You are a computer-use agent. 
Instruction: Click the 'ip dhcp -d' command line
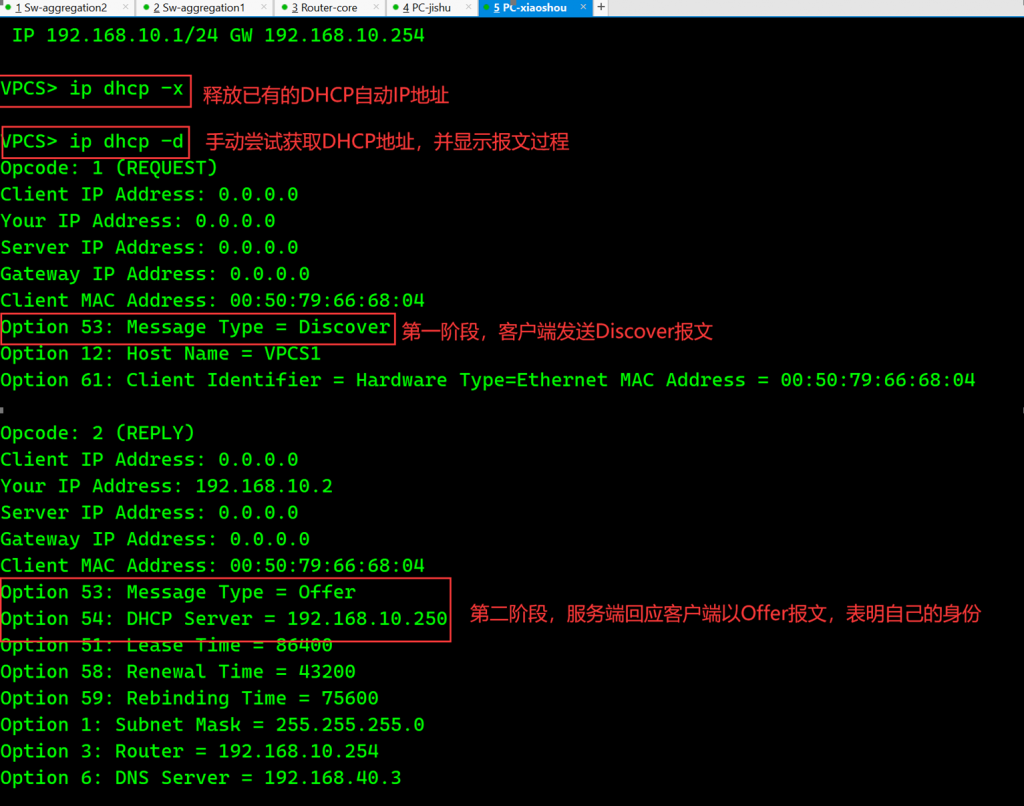(x=94, y=142)
